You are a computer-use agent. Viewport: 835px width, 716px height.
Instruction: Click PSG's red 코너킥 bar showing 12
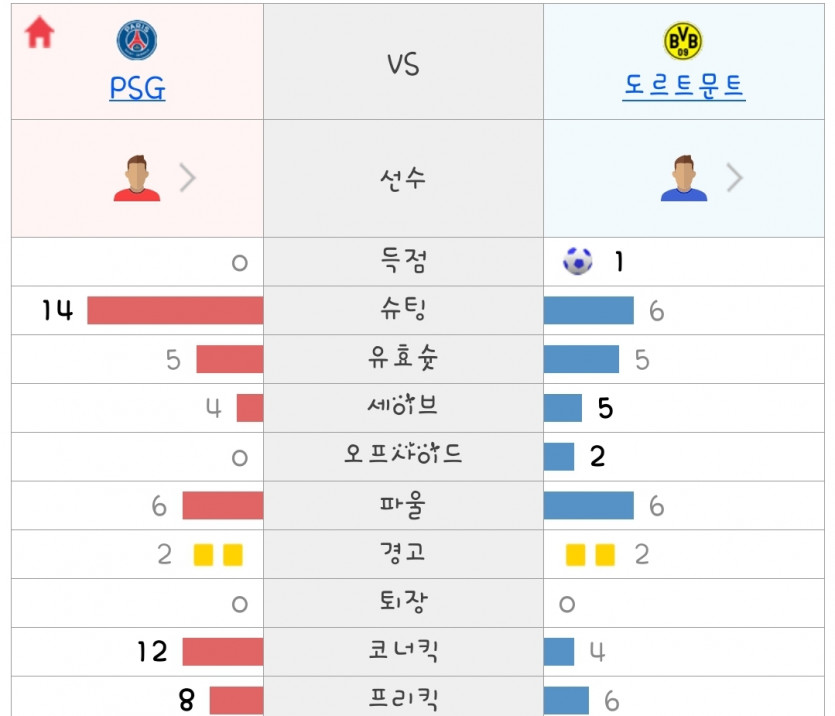pyautogui.click(x=223, y=652)
